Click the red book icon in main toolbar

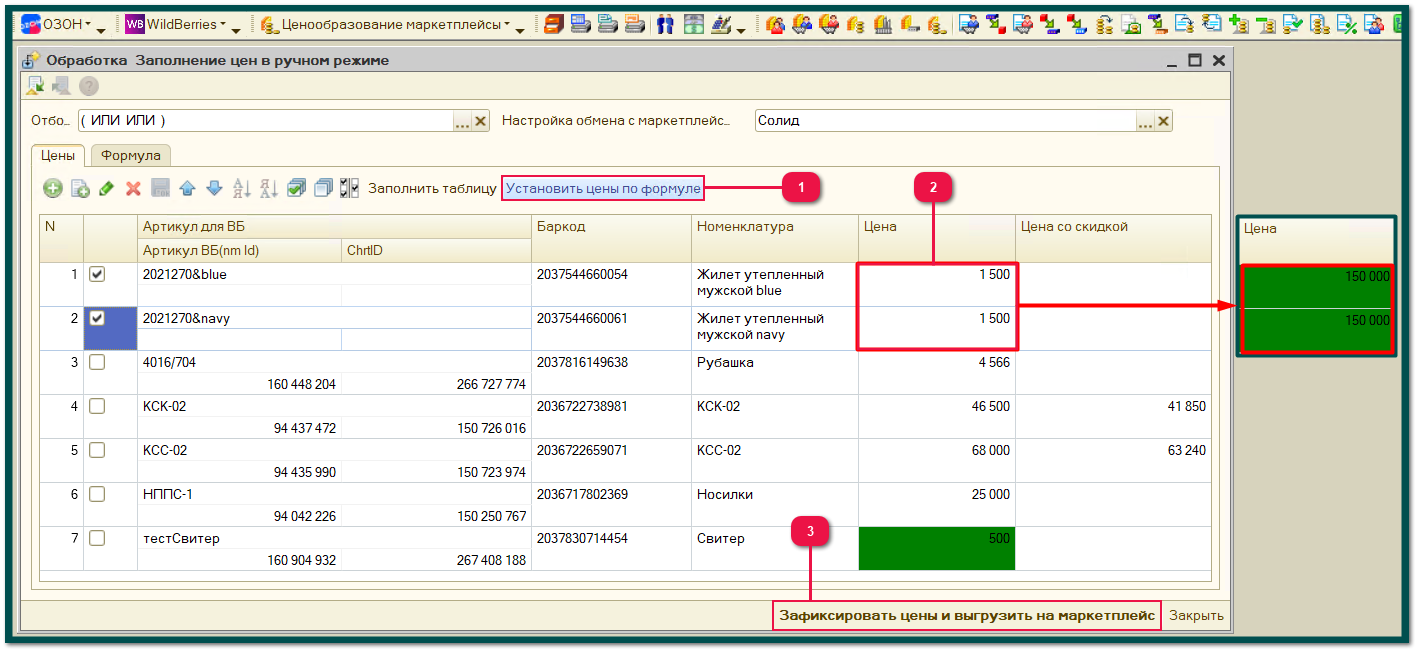tap(555, 23)
